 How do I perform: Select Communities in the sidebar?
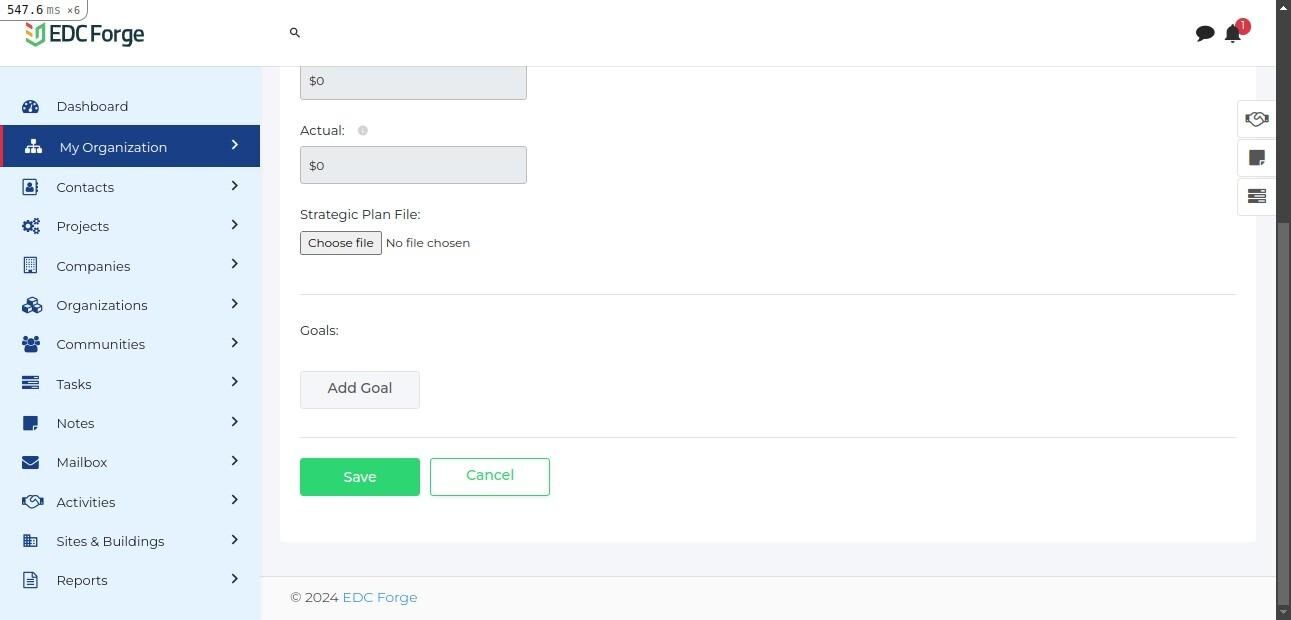(x=100, y=344)
